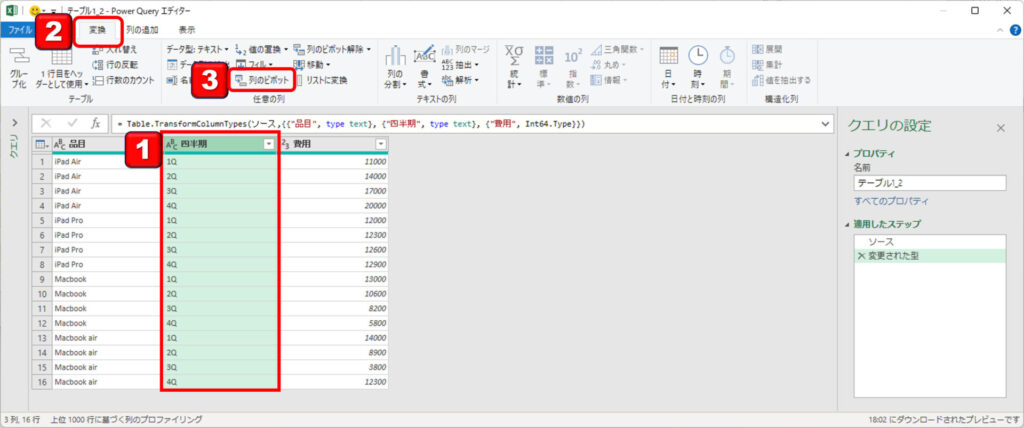The image size is (1024, 428).
Task: Expand the formula bar dropdown arrow
Action: point(826,123)
